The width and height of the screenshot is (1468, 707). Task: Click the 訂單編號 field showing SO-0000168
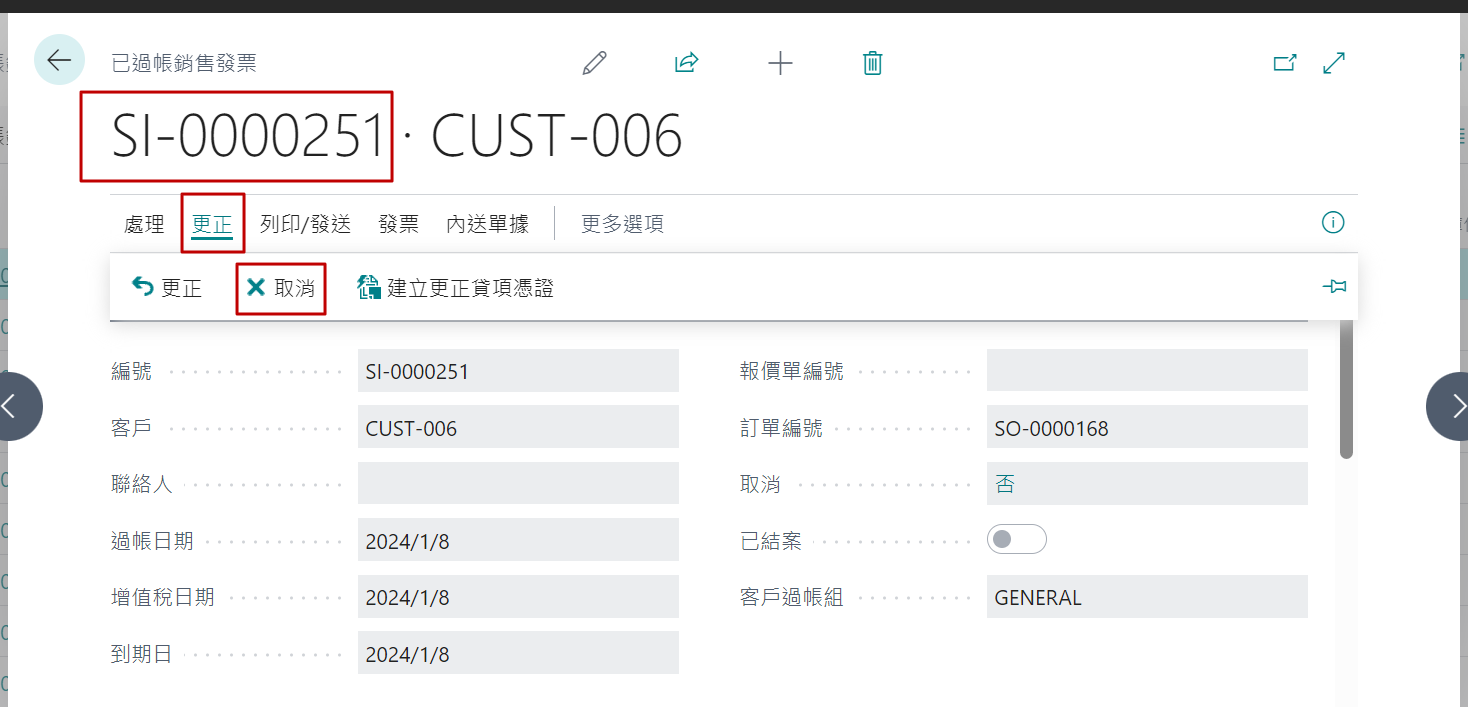click(x=1147, y=428)
